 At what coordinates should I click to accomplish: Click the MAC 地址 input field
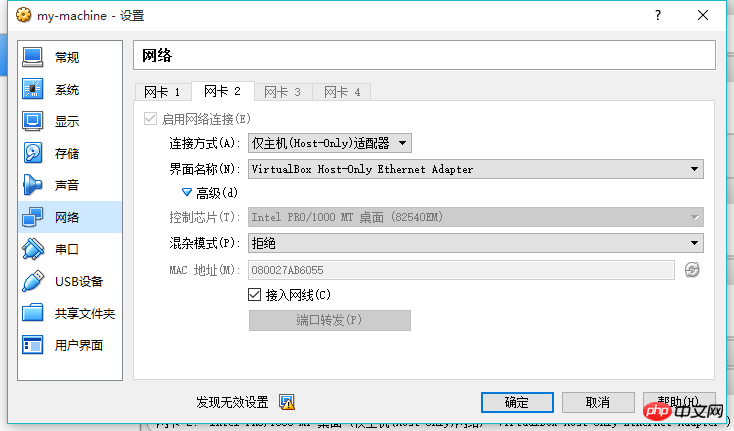[461, 270]
